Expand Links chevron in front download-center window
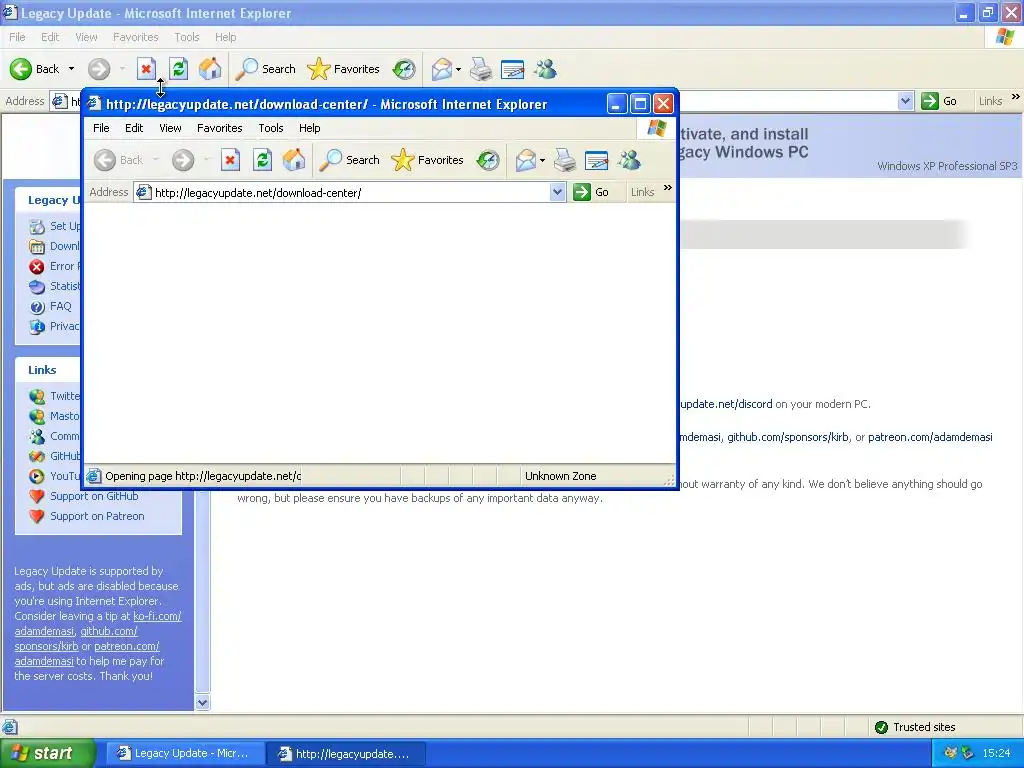The height and width of the screenshot is (768, 1024). pos(667,188)
